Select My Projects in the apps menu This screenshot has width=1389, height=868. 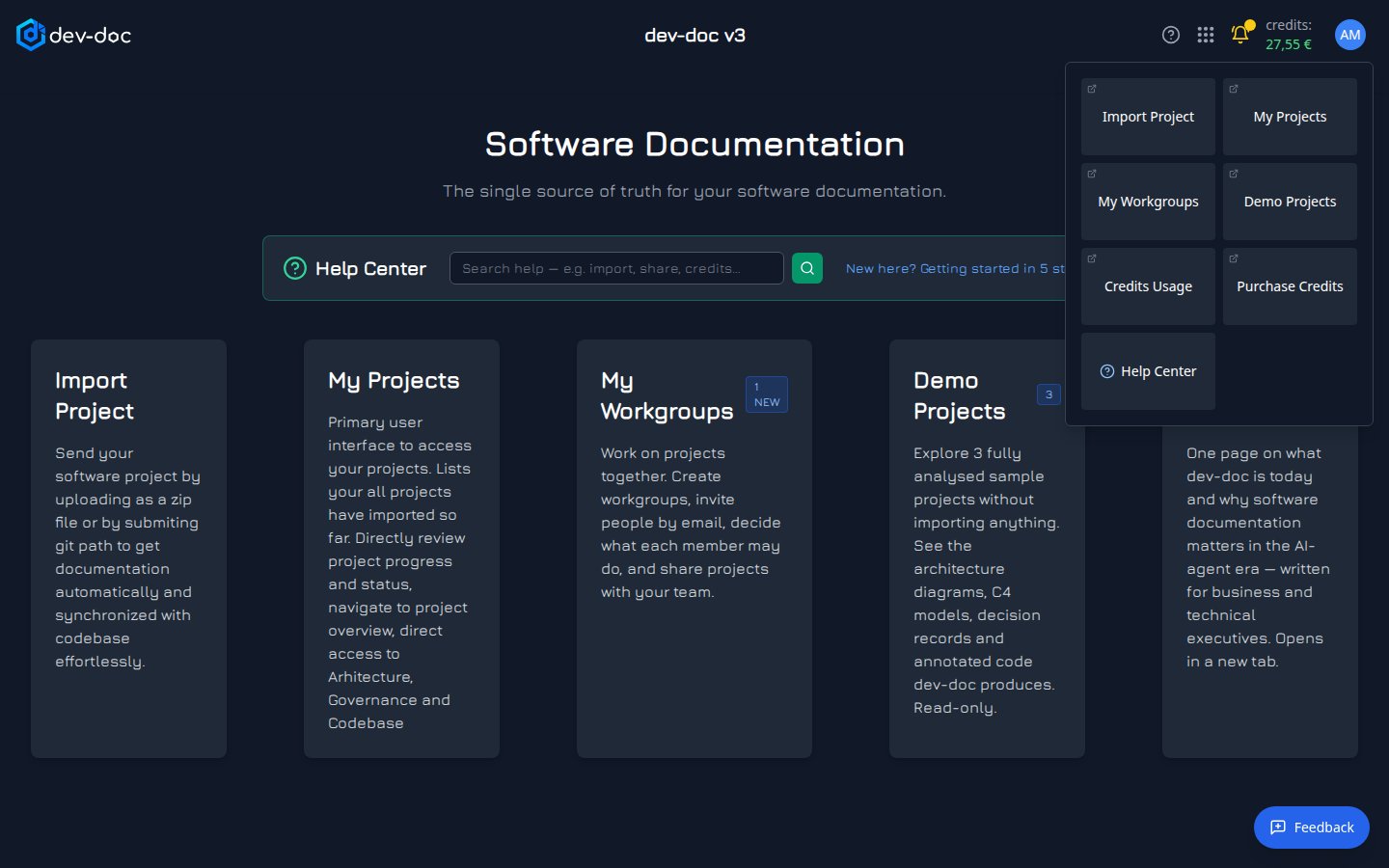1290,117
